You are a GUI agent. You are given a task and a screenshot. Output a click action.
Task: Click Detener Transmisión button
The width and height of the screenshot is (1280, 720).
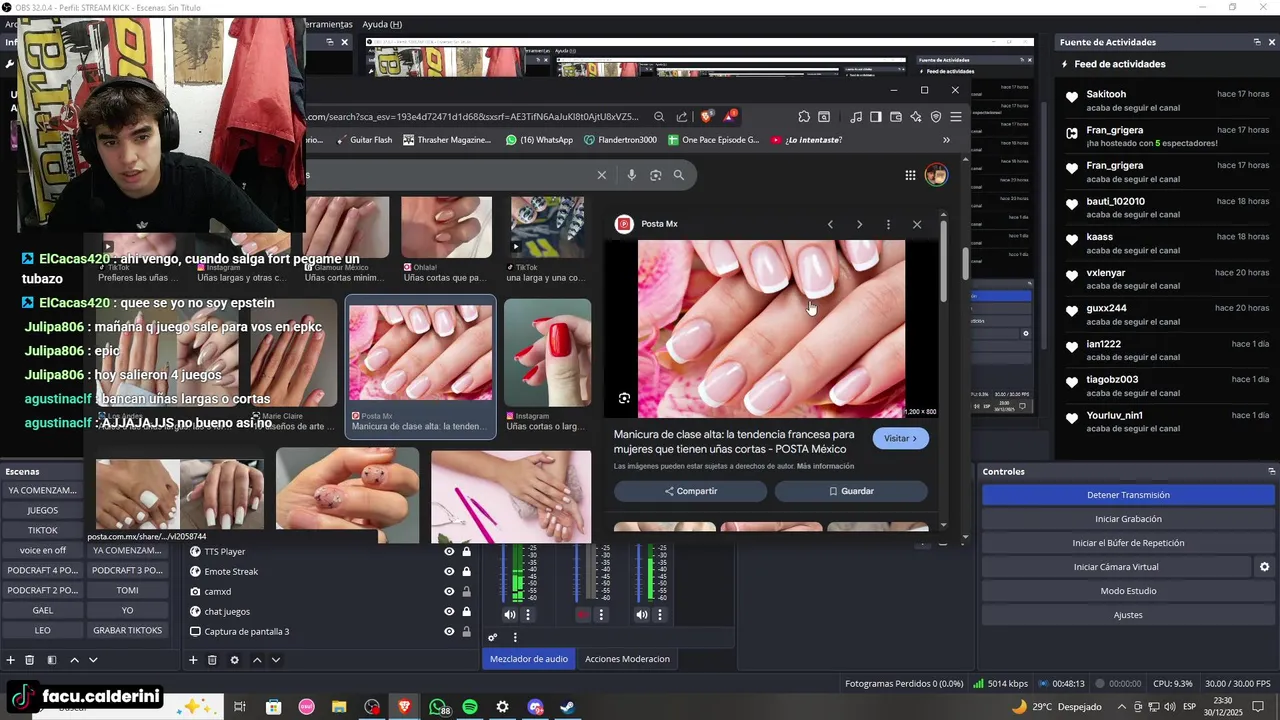point(1128,495)
